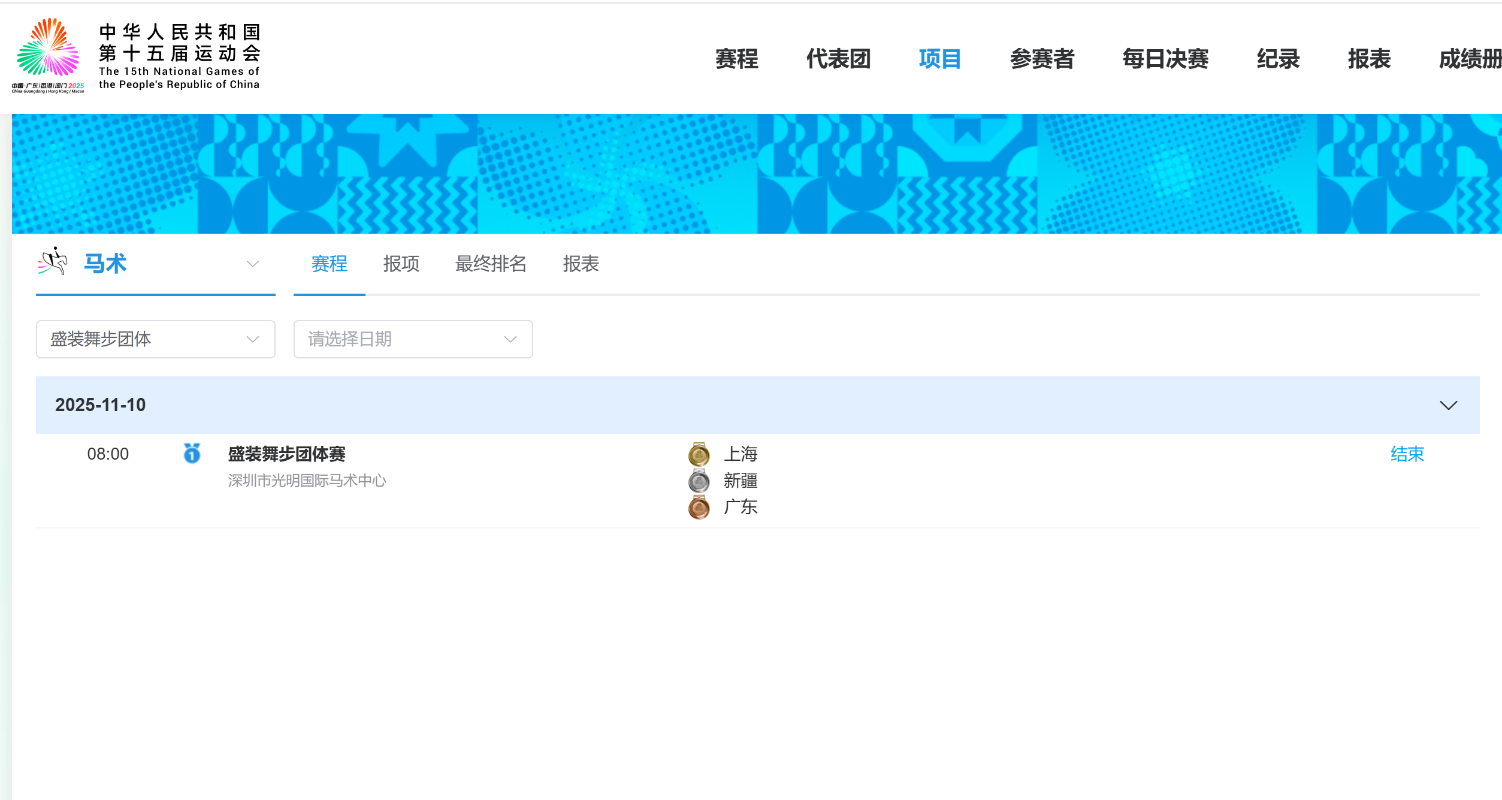
Task: Click the gold medal icon for 上海
Action: point(699,455)
